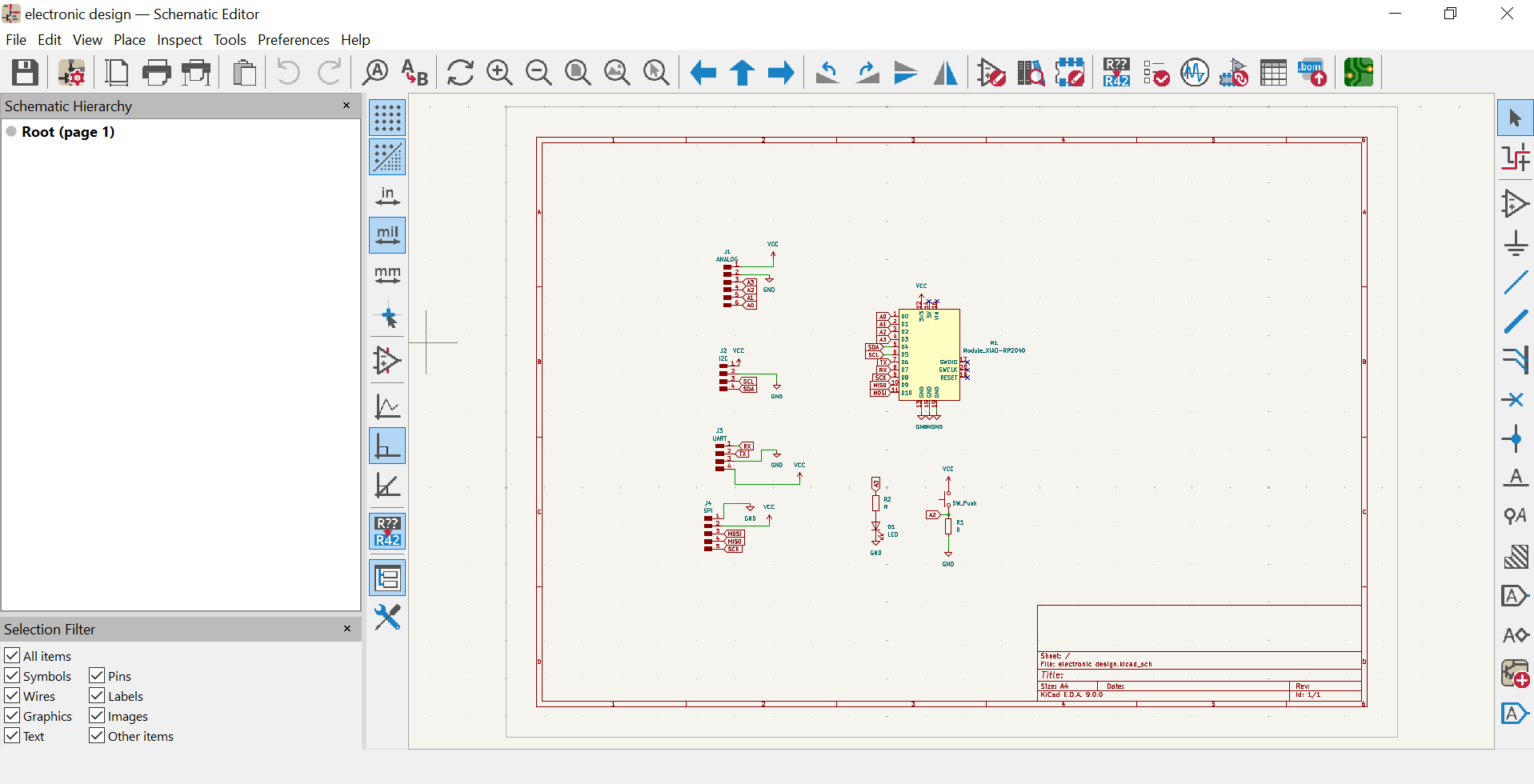Toggle Images selection filter checkbox
Image resolution: width=1534 pixels, height=784 pixels.
(97, 715)
